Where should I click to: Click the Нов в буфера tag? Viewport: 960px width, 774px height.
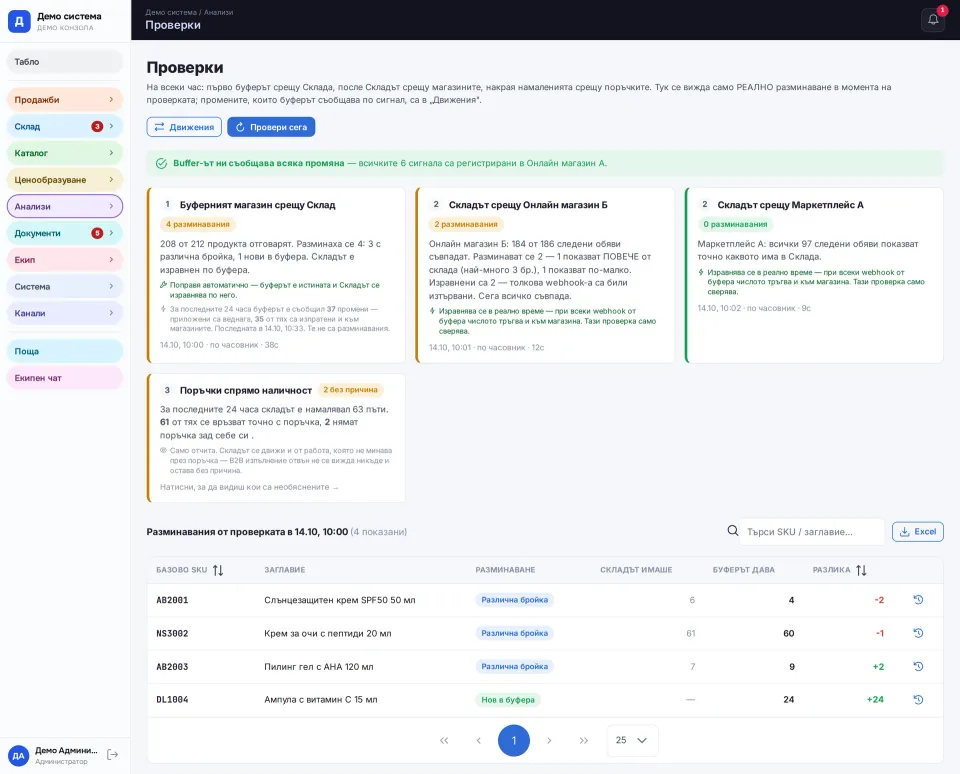508,699
